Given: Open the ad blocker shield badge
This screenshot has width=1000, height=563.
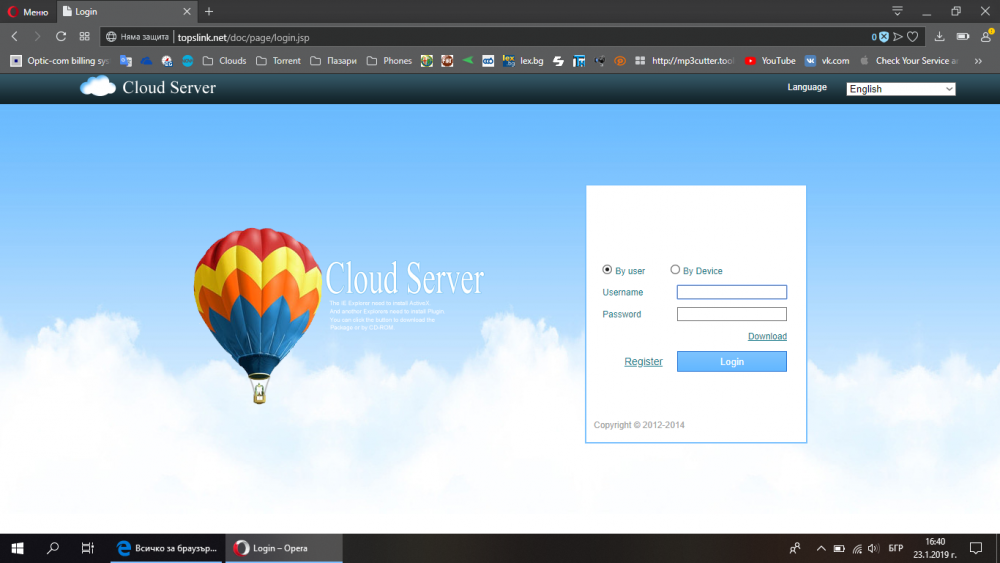Looking at the screenshot, I should coord(880,37).
